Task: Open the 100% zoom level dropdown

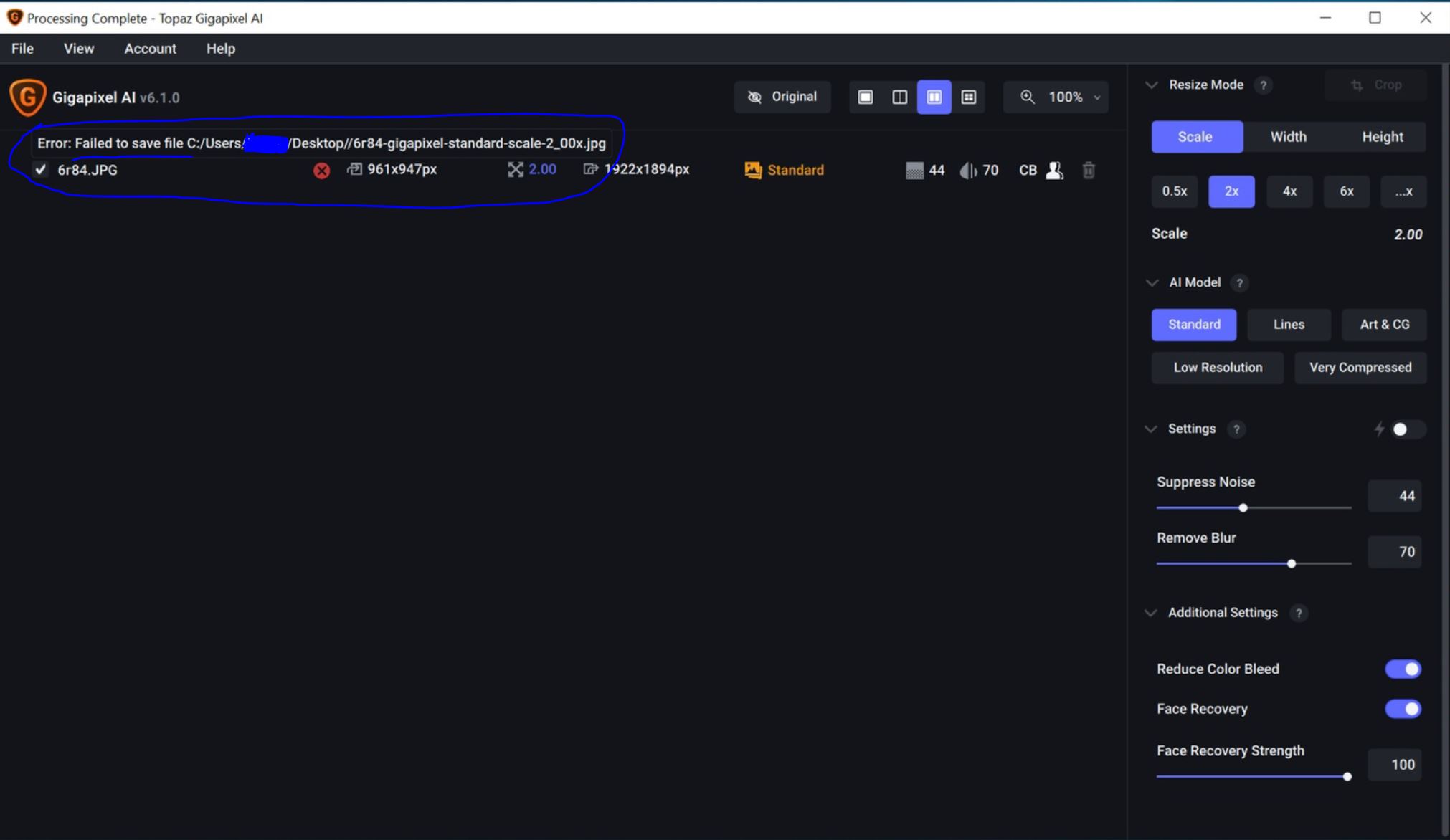Action: 1074,97
